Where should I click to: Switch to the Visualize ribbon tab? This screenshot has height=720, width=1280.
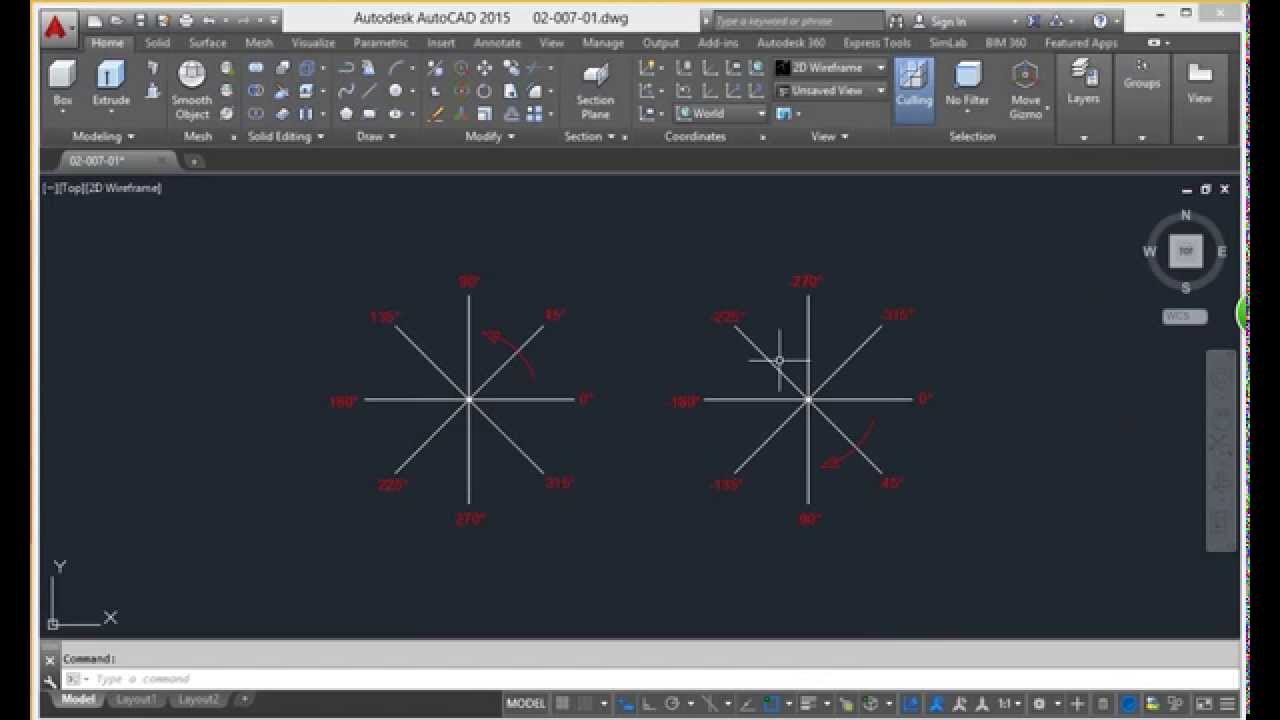313,43
